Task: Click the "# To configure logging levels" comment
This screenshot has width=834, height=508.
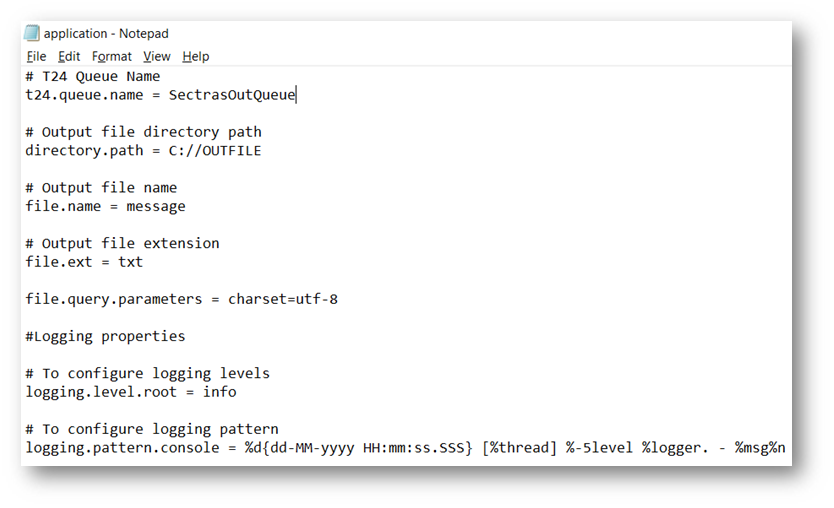Action: coord(147,373)
